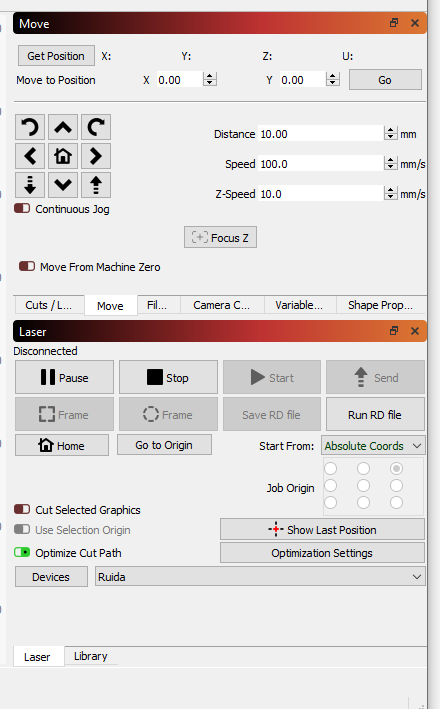Switch to the Cuts / L... tab
Viewport: 440px width, 709px height.
coord(49,305)
